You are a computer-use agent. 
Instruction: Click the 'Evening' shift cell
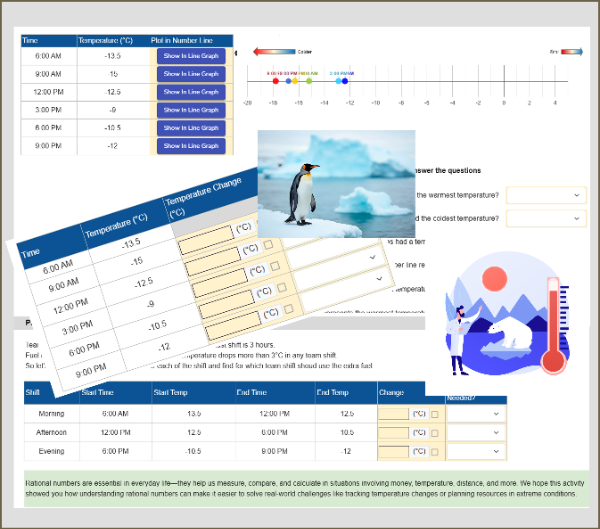(x=52, y=451)
